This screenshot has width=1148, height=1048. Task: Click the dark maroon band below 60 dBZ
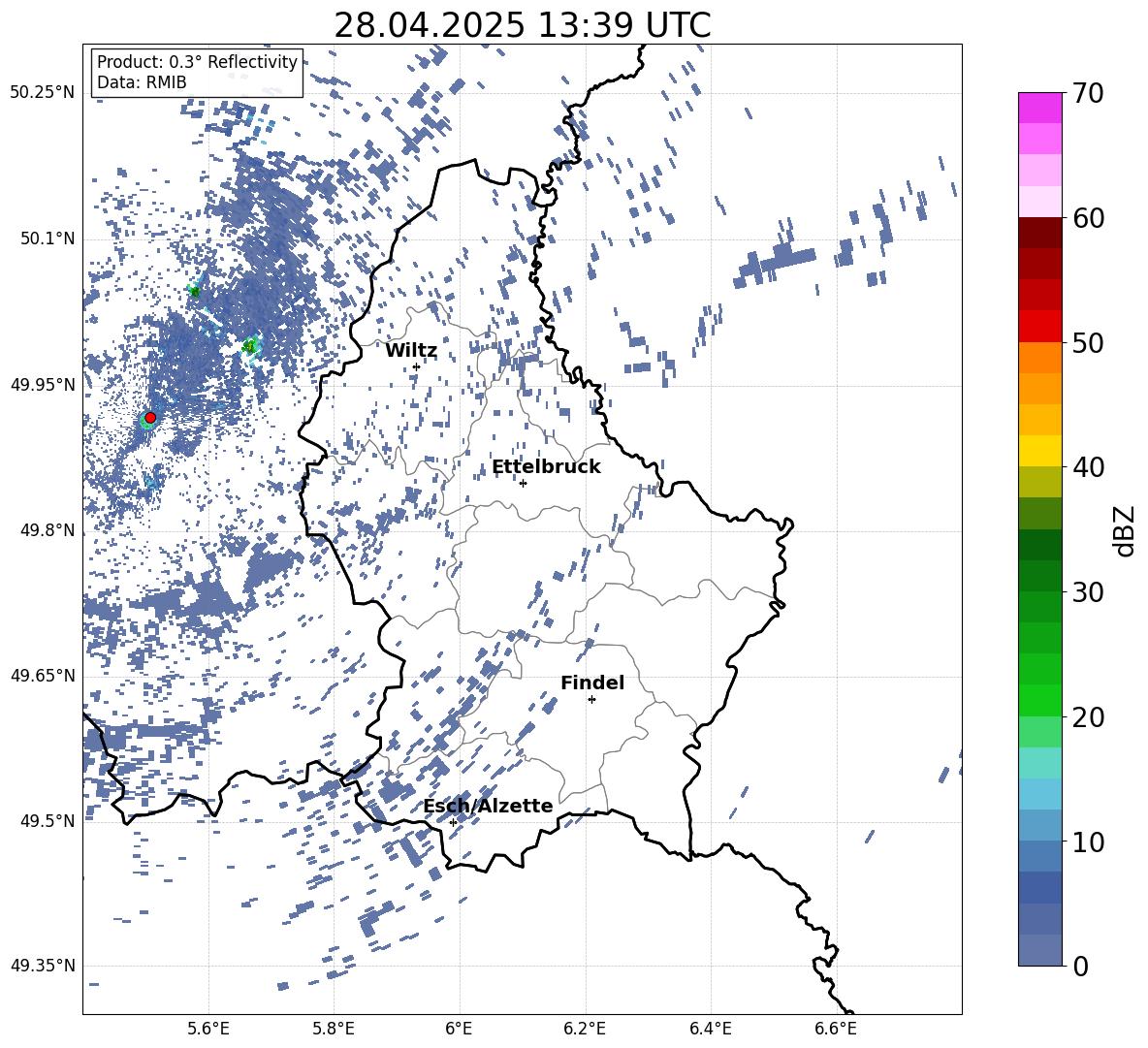point(1039,233)
